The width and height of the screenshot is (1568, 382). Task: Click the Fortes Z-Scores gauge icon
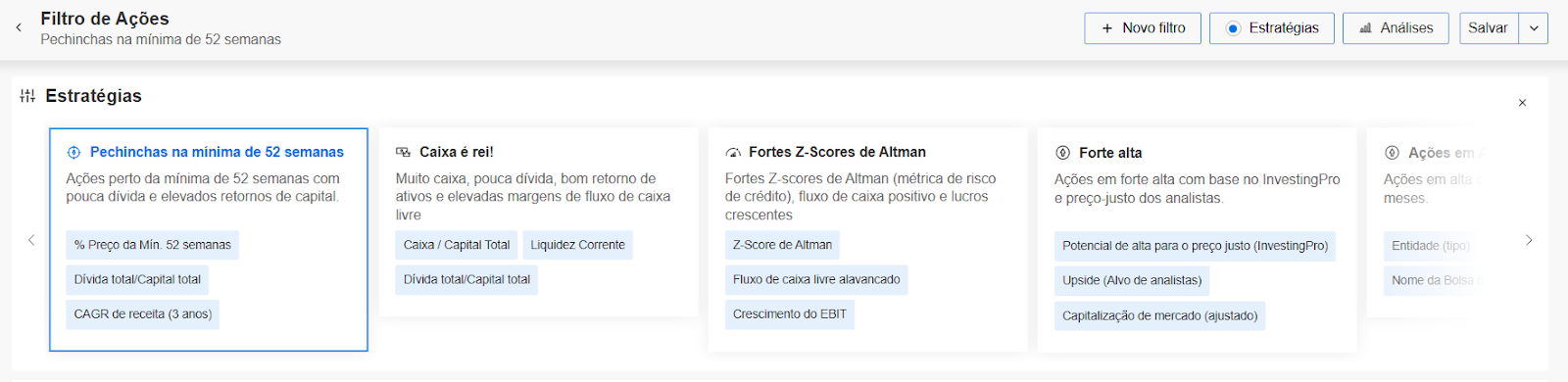(733, 153)
